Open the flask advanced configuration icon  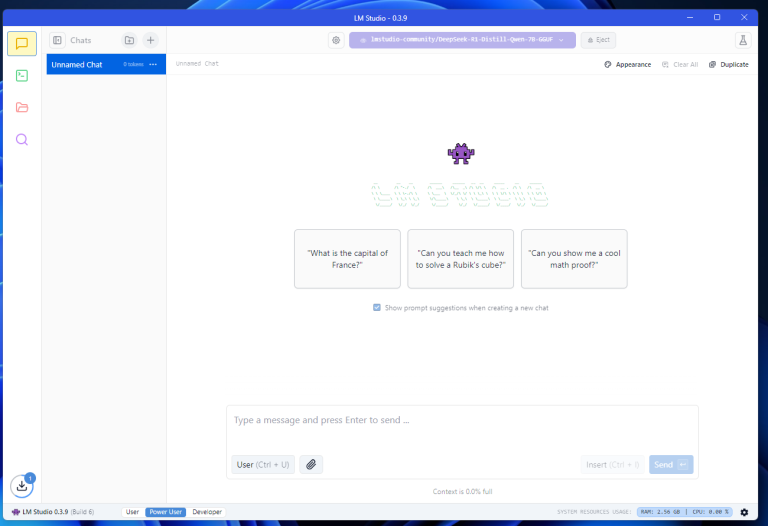(743, 40)
